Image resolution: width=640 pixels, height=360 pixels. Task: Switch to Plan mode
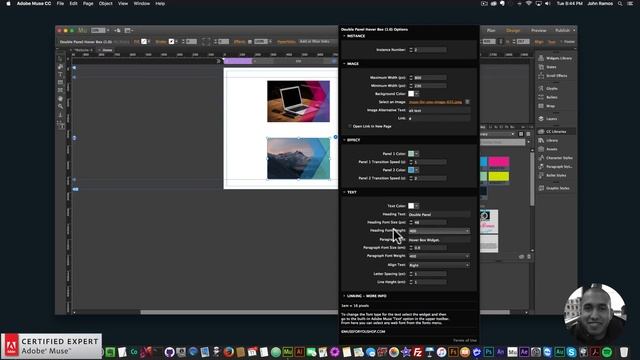coord(491,31)
